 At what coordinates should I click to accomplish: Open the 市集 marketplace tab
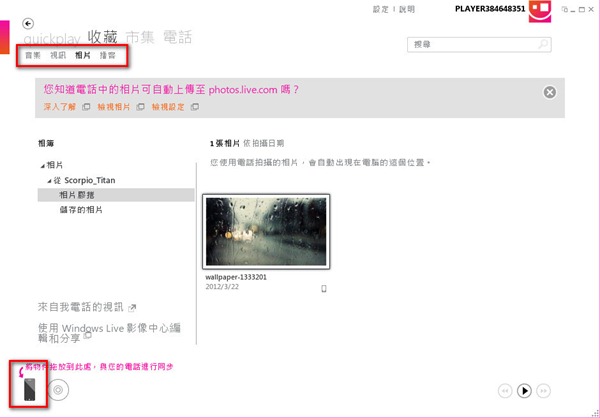coord(140,37)
